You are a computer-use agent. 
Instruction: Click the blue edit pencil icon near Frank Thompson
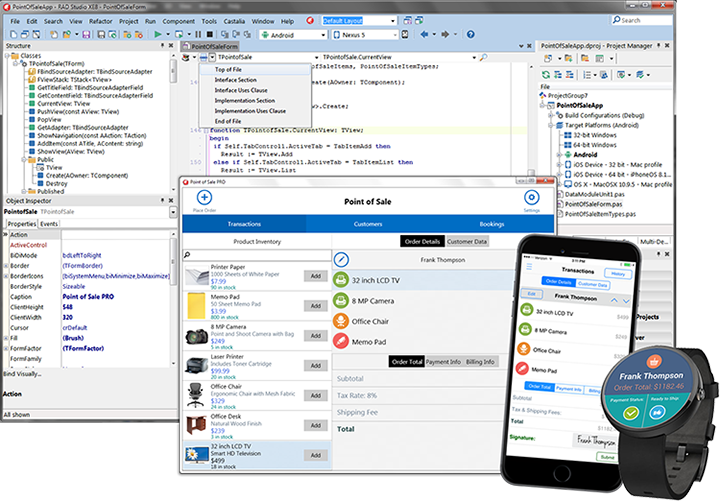click(341, 259)
